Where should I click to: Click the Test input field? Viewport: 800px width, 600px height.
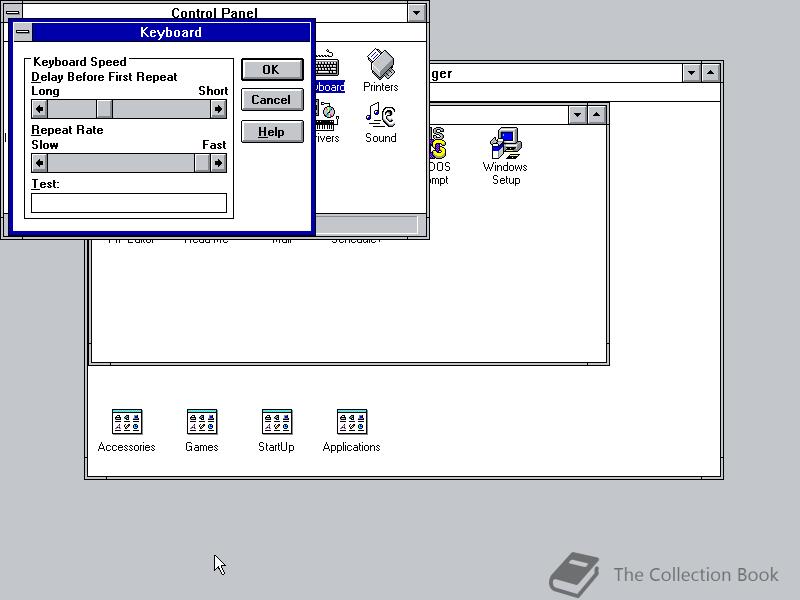(x=129, y=203)
